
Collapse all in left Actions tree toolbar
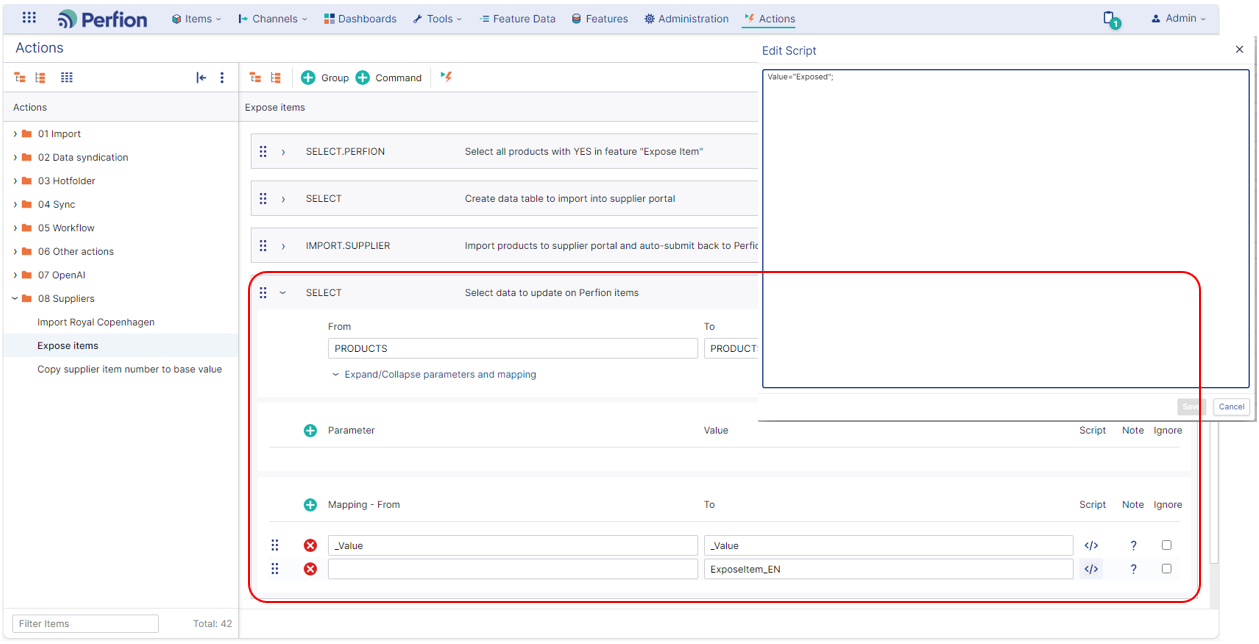pos(20,77)
